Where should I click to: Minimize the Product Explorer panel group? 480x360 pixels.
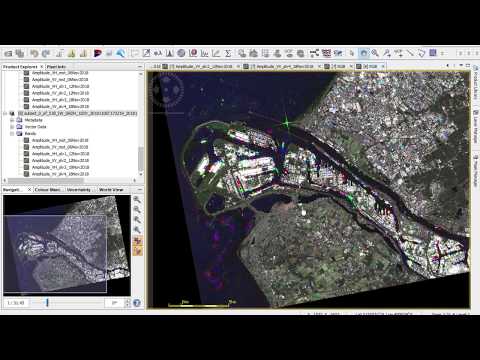click(x=140, y=67)
